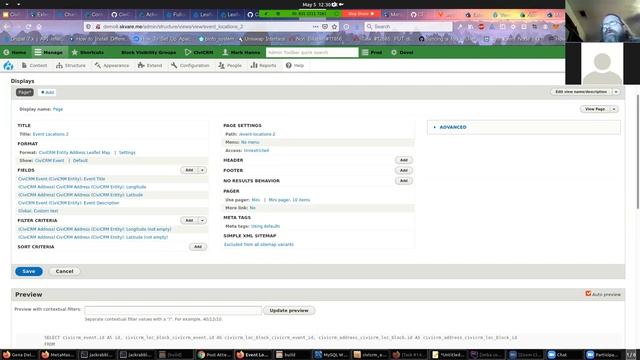Image resolution: width=640 pixels, height=360 pixels.
Task: Open the Mark Hamos user menu
Action: (x=241, y=52)
